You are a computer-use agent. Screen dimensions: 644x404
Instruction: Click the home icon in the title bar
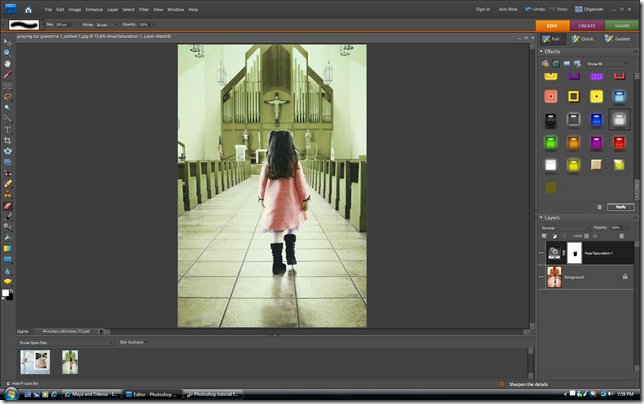(28, 9)
